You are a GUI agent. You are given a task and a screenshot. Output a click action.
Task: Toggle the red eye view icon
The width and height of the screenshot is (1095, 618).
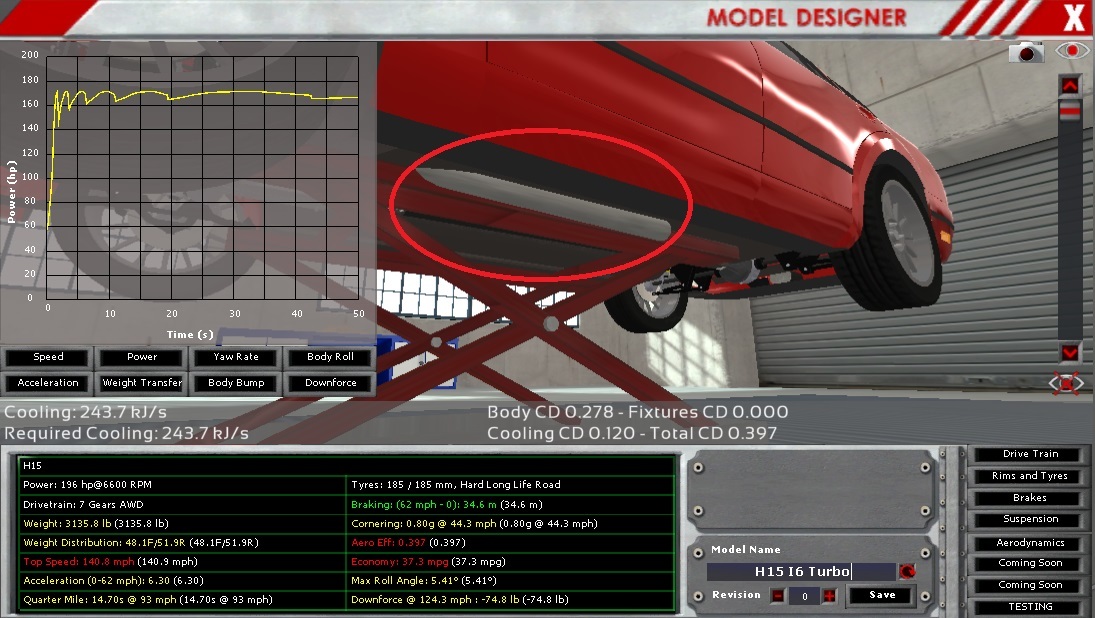tap(1071, 51)
